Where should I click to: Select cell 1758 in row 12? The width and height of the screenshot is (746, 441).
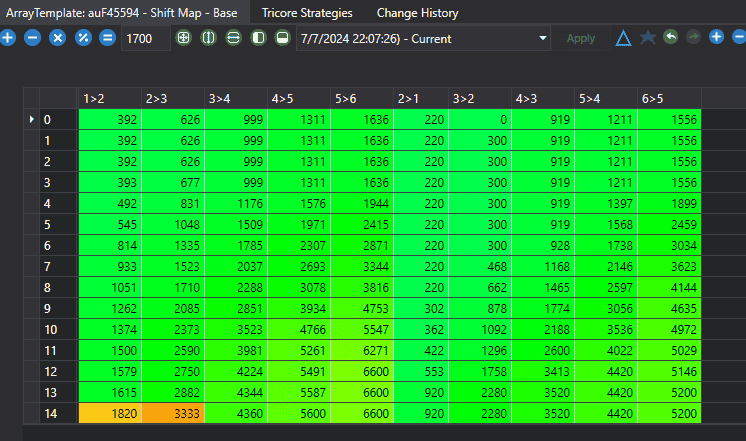tap(480, 372)
